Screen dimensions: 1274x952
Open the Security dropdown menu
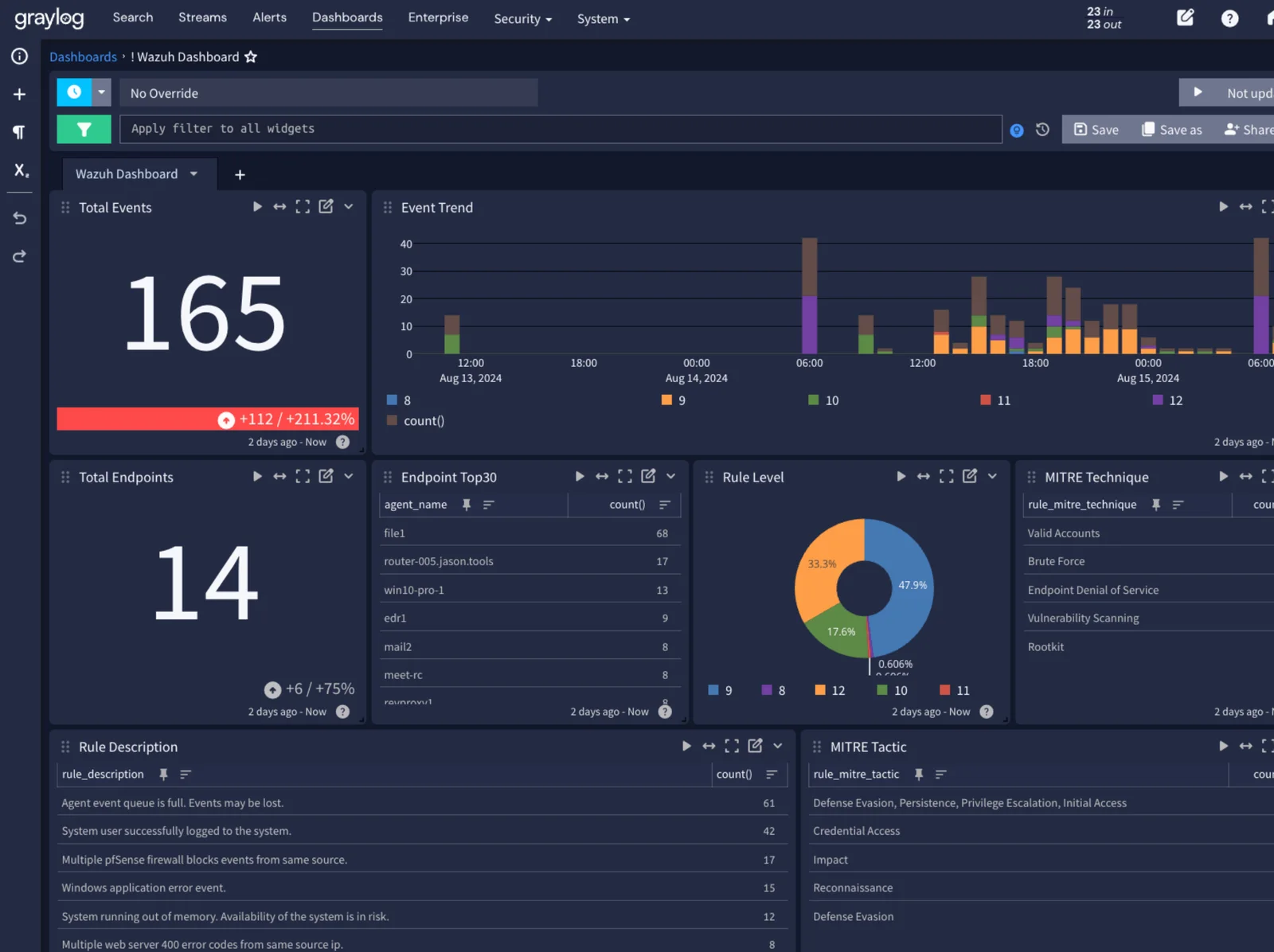click(x=522, y=18)
